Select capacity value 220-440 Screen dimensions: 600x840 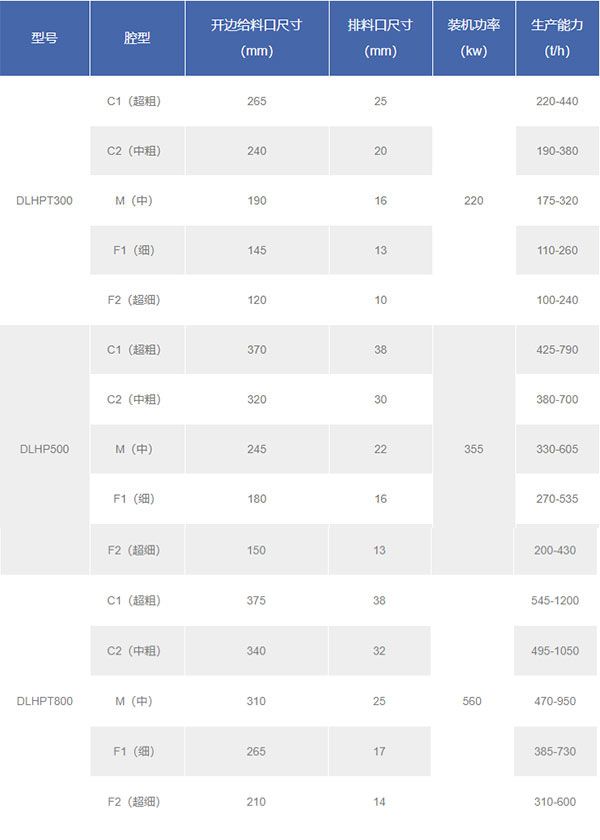[x=557, y=101]
